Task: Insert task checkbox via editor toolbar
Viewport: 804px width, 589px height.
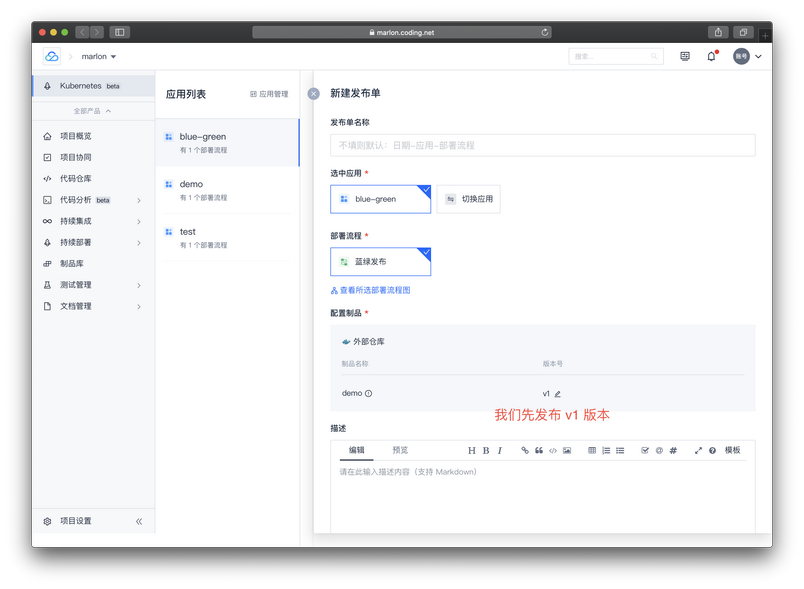Action: [x=645, y=451]
